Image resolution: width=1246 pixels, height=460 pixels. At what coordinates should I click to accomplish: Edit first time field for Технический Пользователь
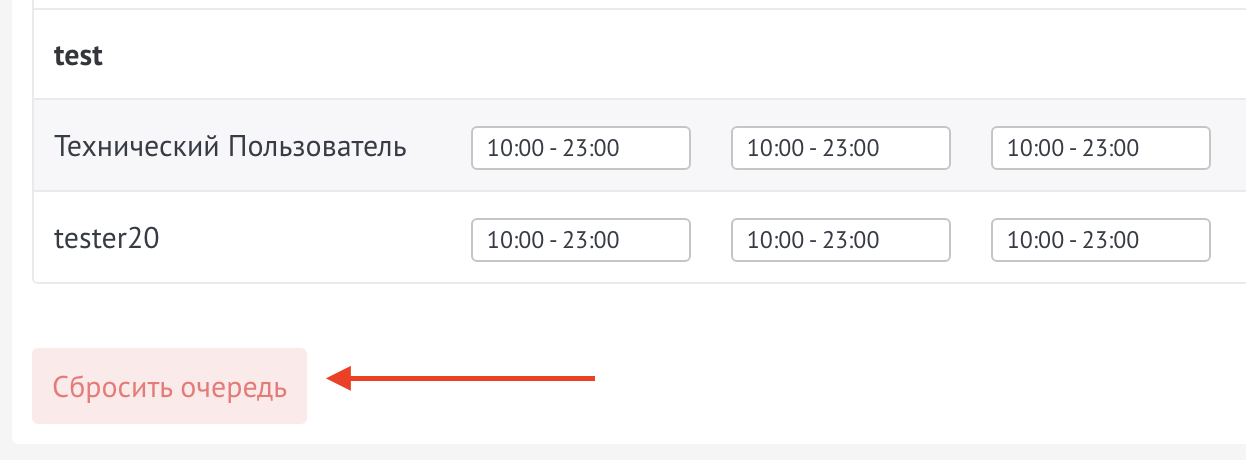580,148
